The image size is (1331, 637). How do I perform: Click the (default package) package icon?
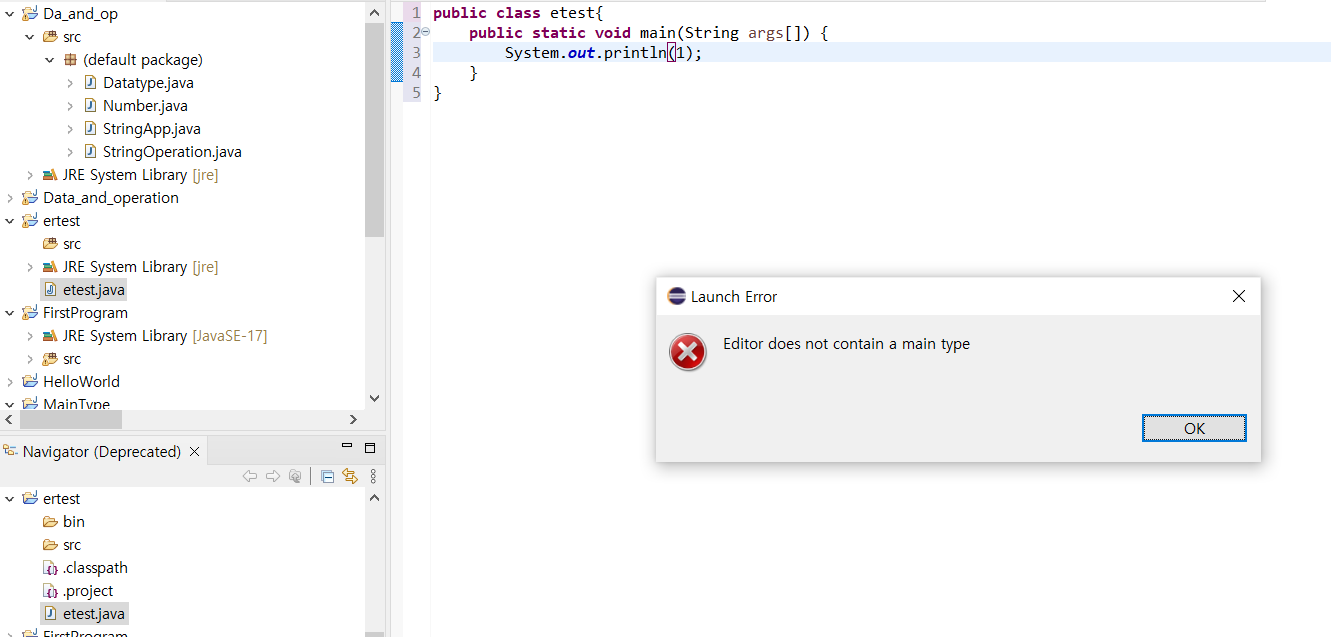coord(70,60)
